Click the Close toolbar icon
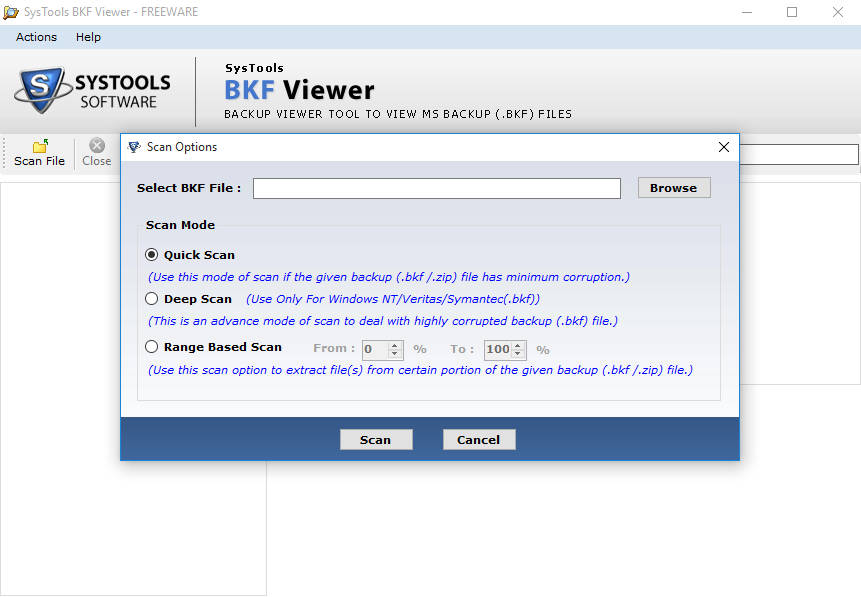Image resolution: width=861 pixels, height=597 pixels. pyautogui.click(x=97, y=146)
